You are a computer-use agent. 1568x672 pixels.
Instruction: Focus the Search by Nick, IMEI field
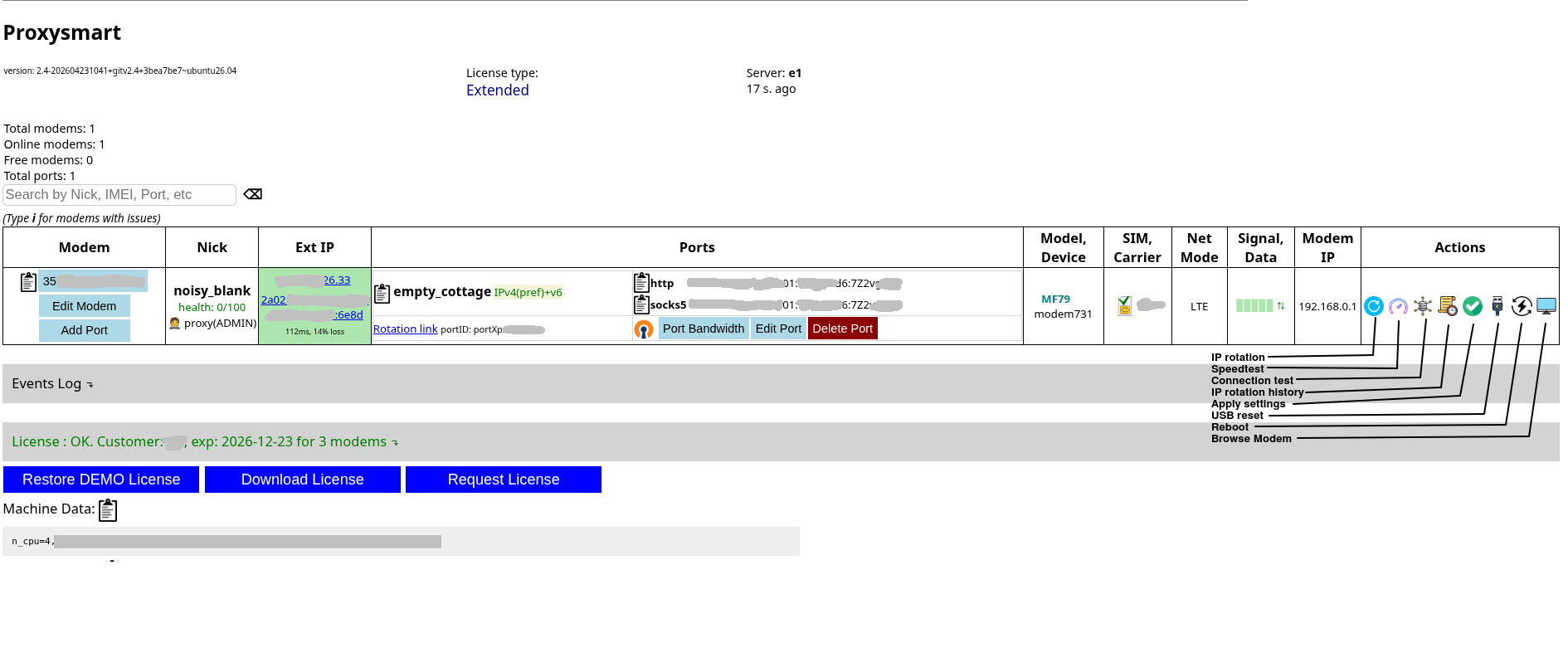119,195
